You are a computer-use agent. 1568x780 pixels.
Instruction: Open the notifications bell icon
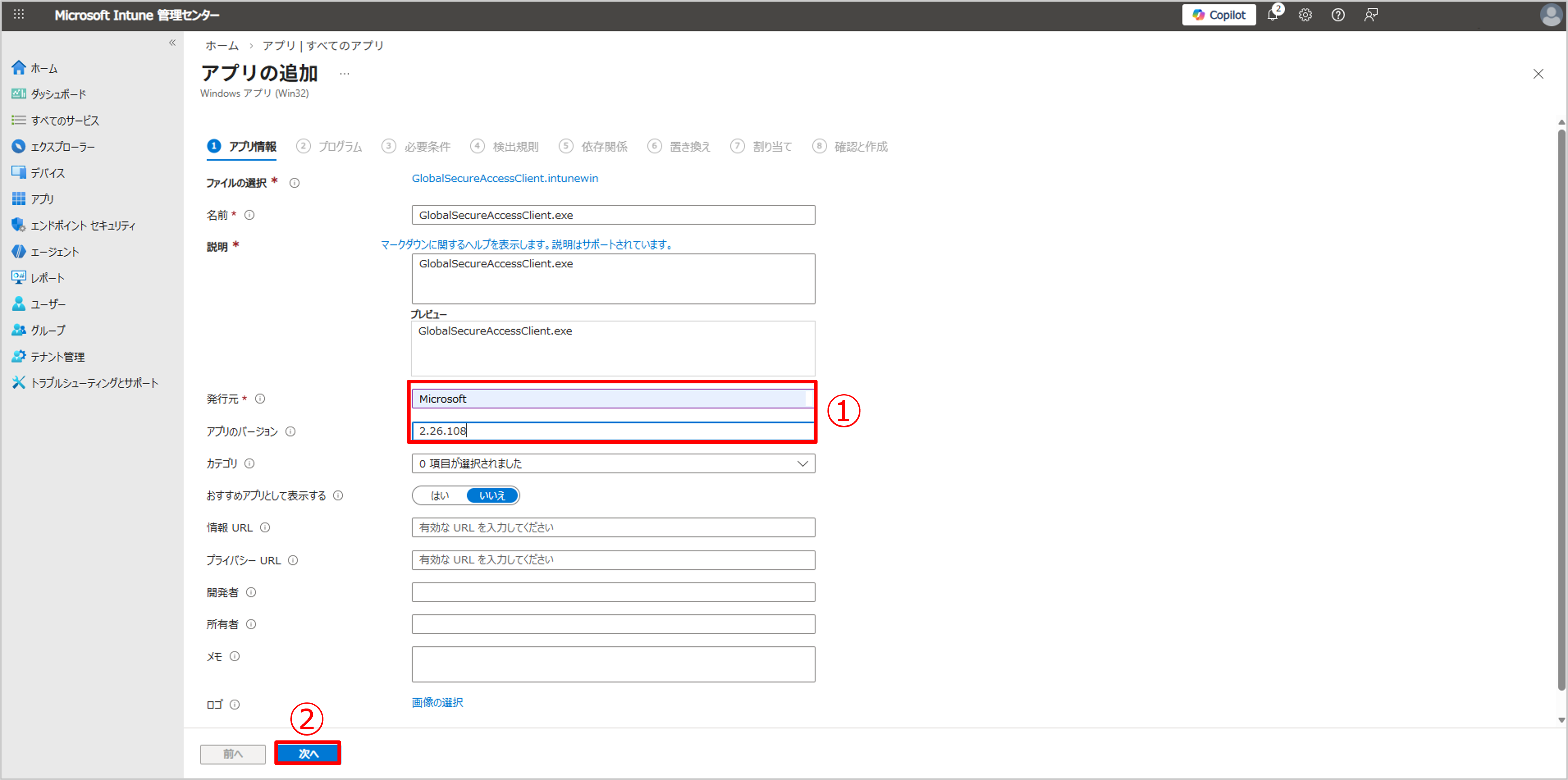point(1273,15)
